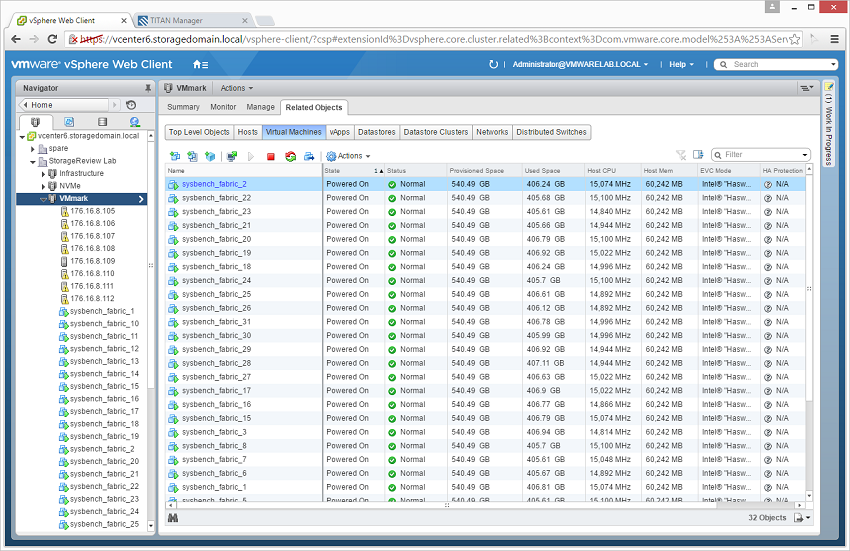Viewport: 850px width, 551px height.
Task: Sort by Provisioned Space column header
Action: (484, 170)
